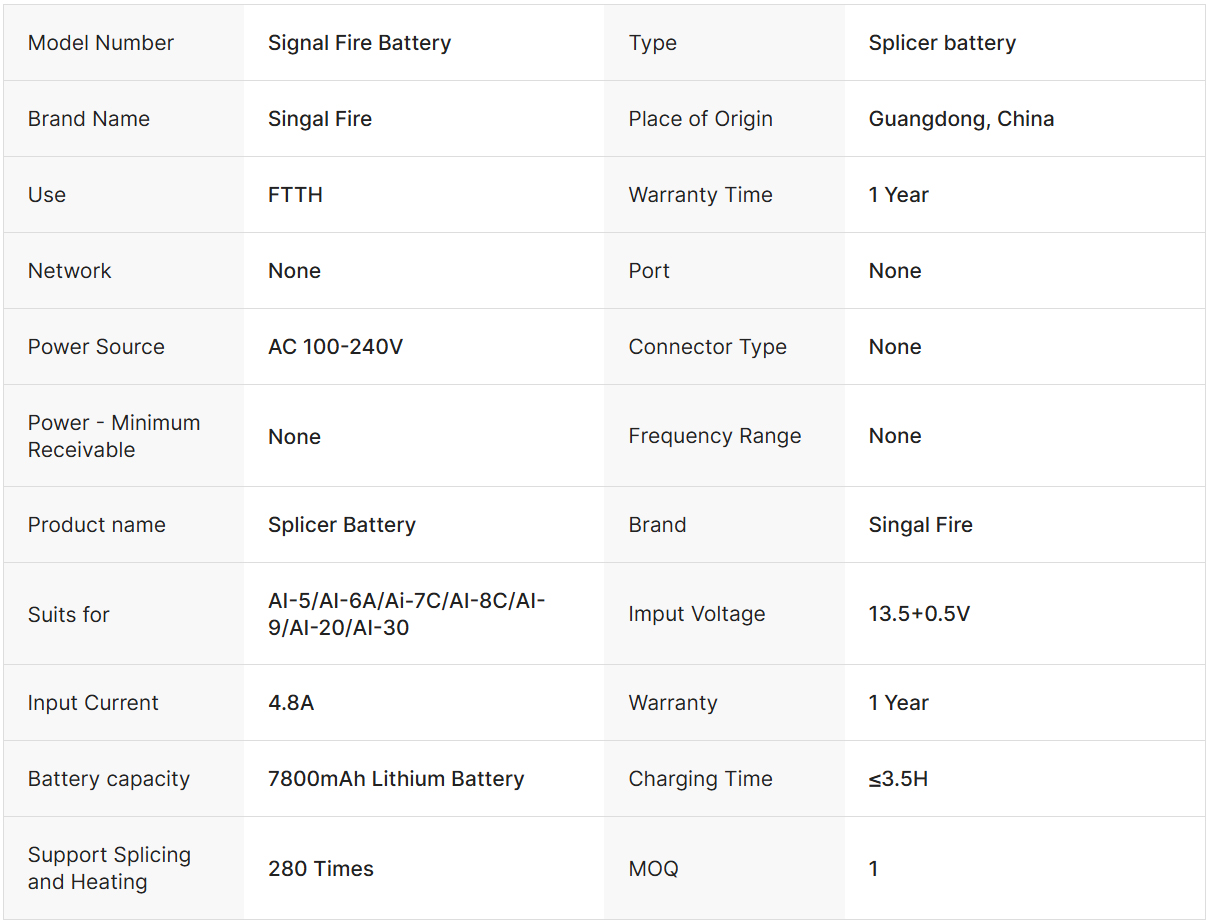
Task: Select the "AC 100-240V" power source value
Action: coord(335,347)
